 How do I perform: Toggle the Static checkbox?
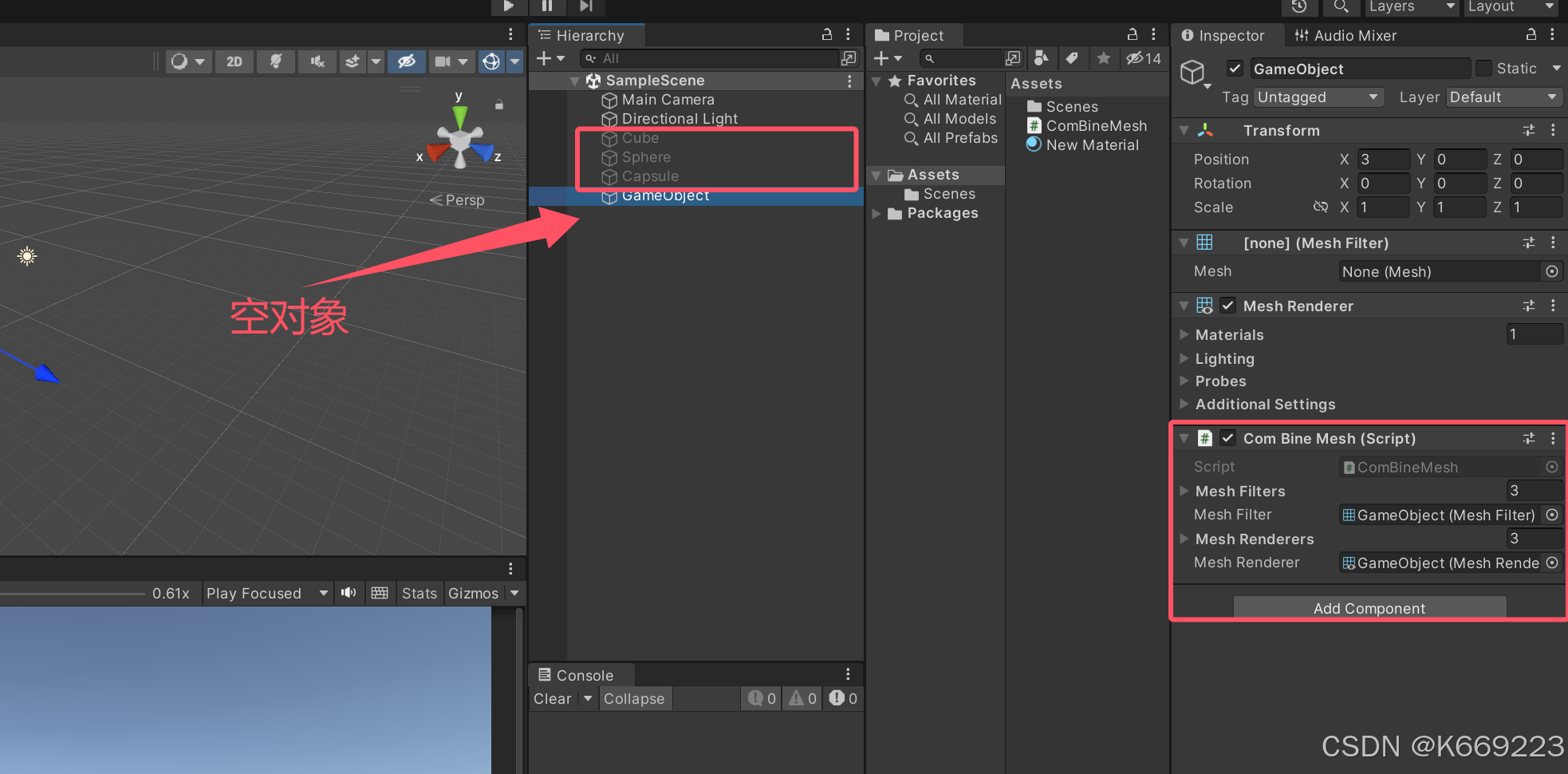(x=1483, y=69)
